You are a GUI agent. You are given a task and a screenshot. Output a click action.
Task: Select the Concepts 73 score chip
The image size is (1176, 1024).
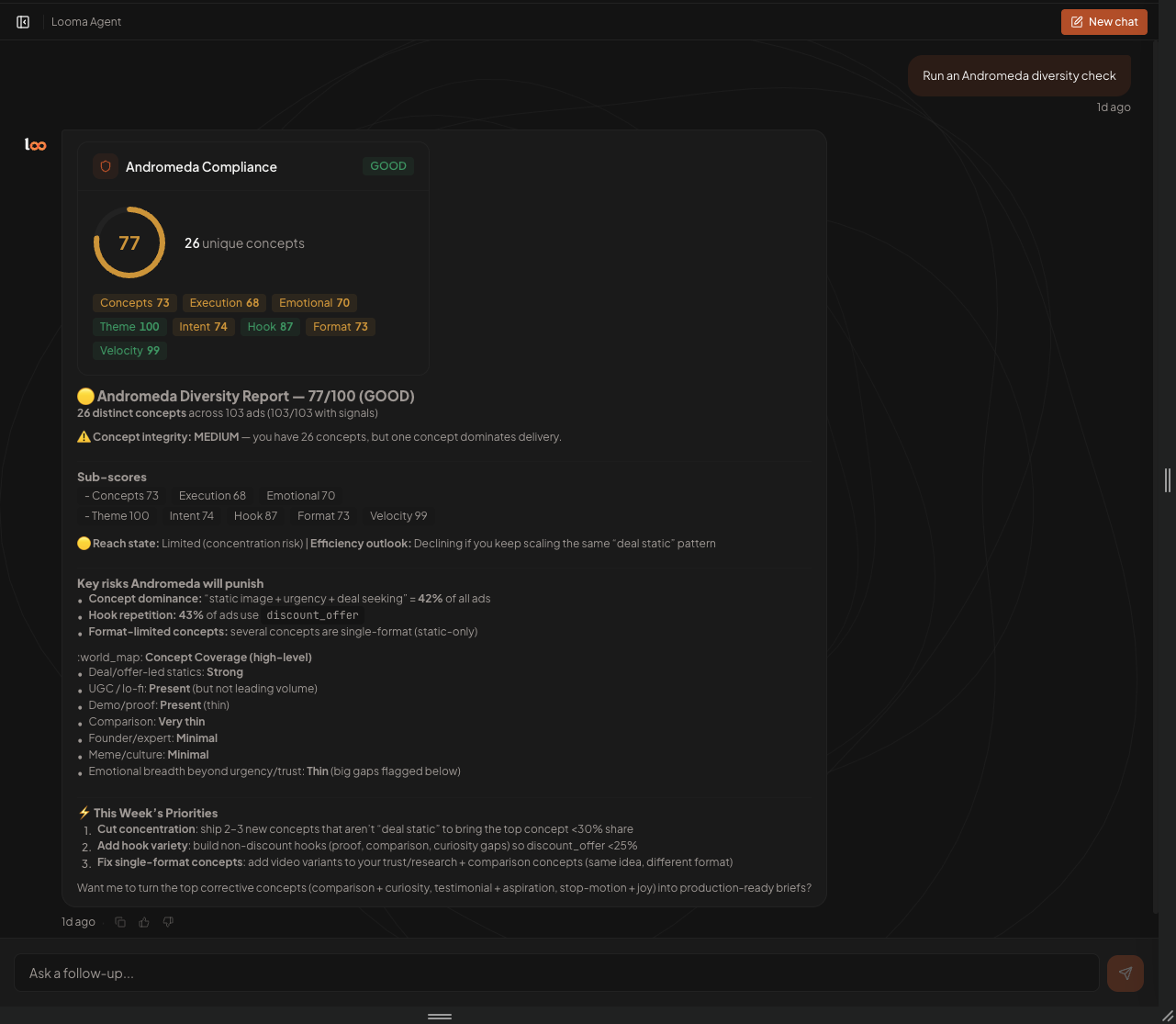click(134, 303)
